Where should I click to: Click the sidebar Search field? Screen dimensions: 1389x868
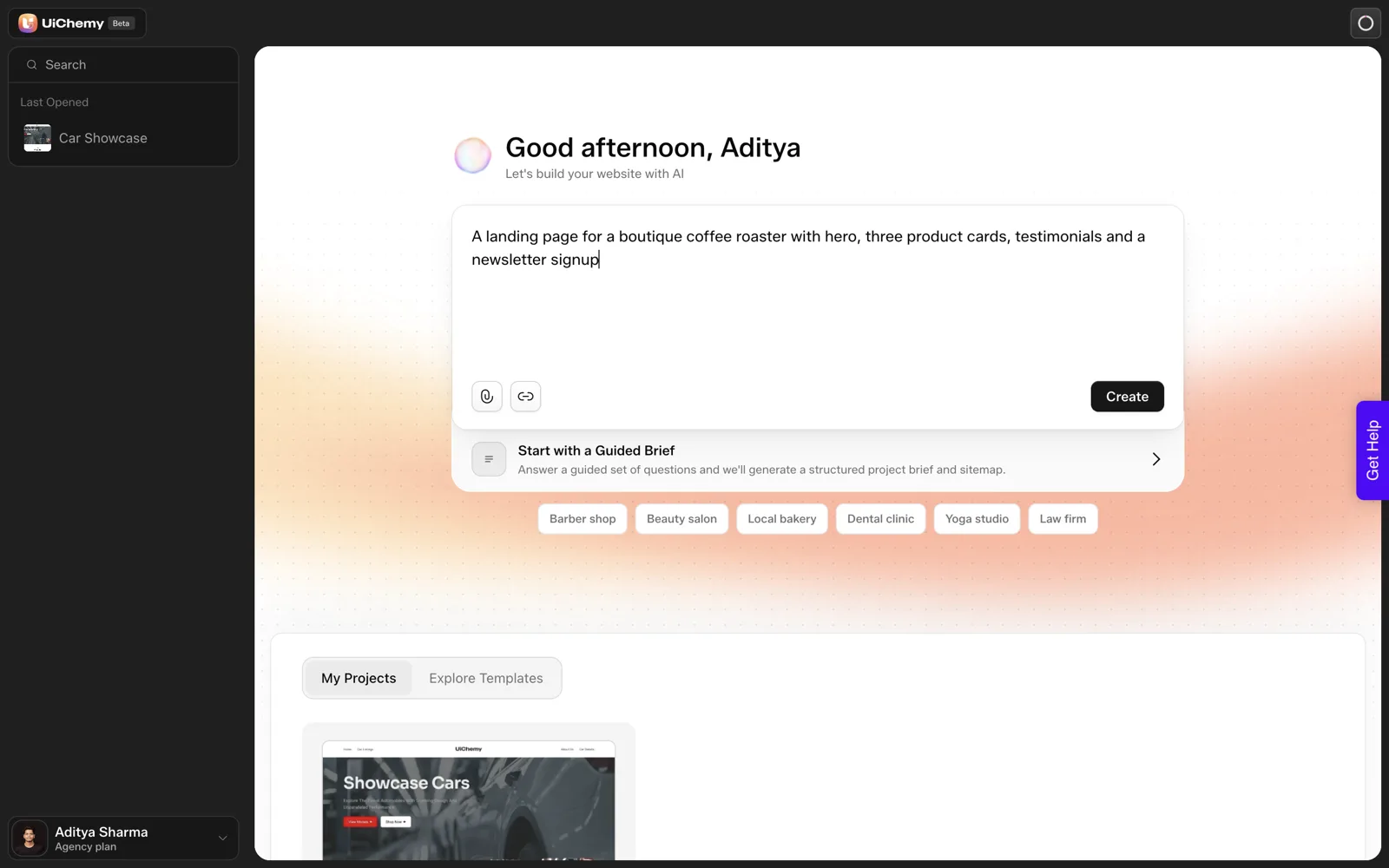[x=123, y=65]
